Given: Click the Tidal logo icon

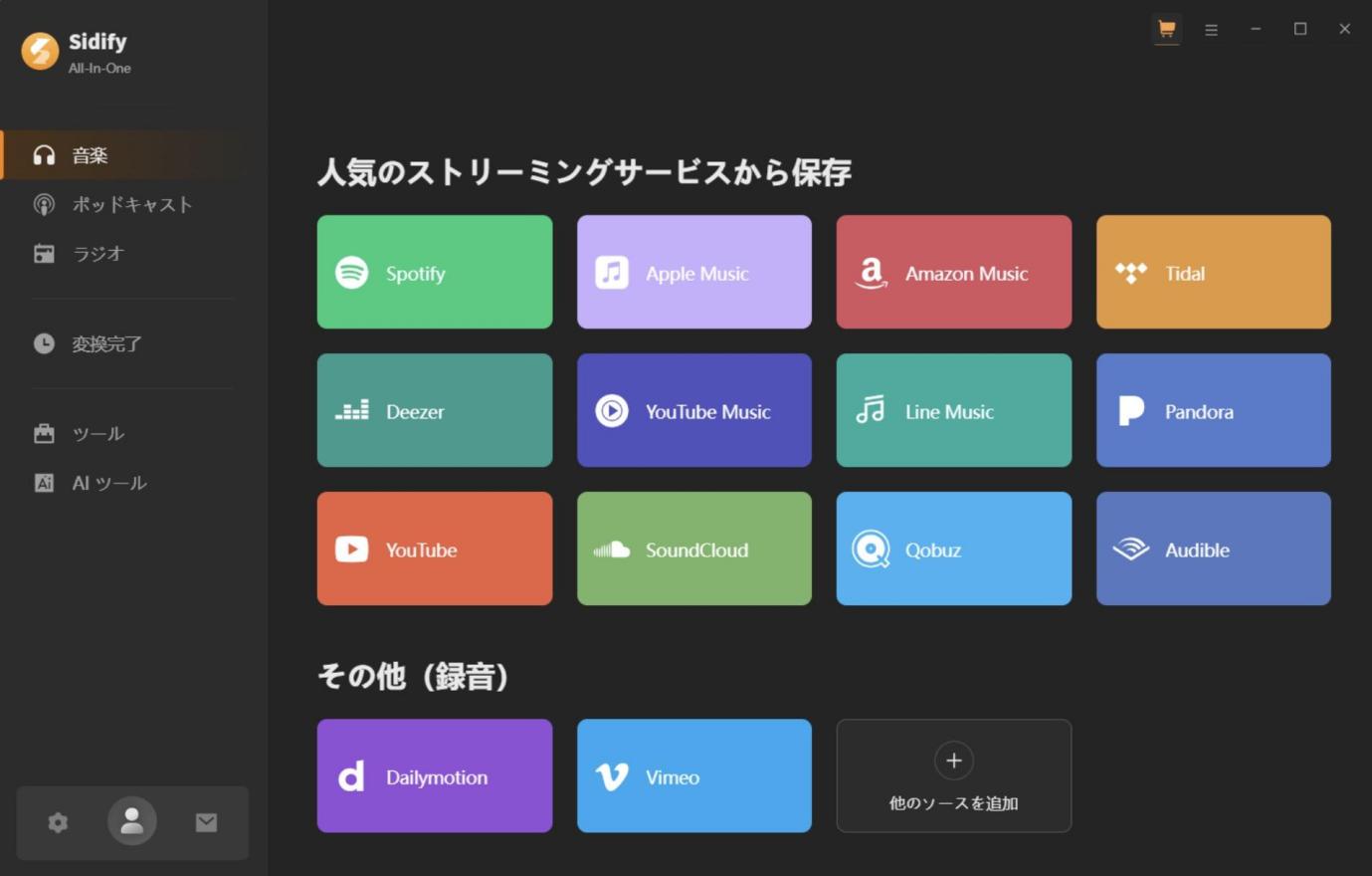Looking at the screenshot, I should tap(1131, 273).
